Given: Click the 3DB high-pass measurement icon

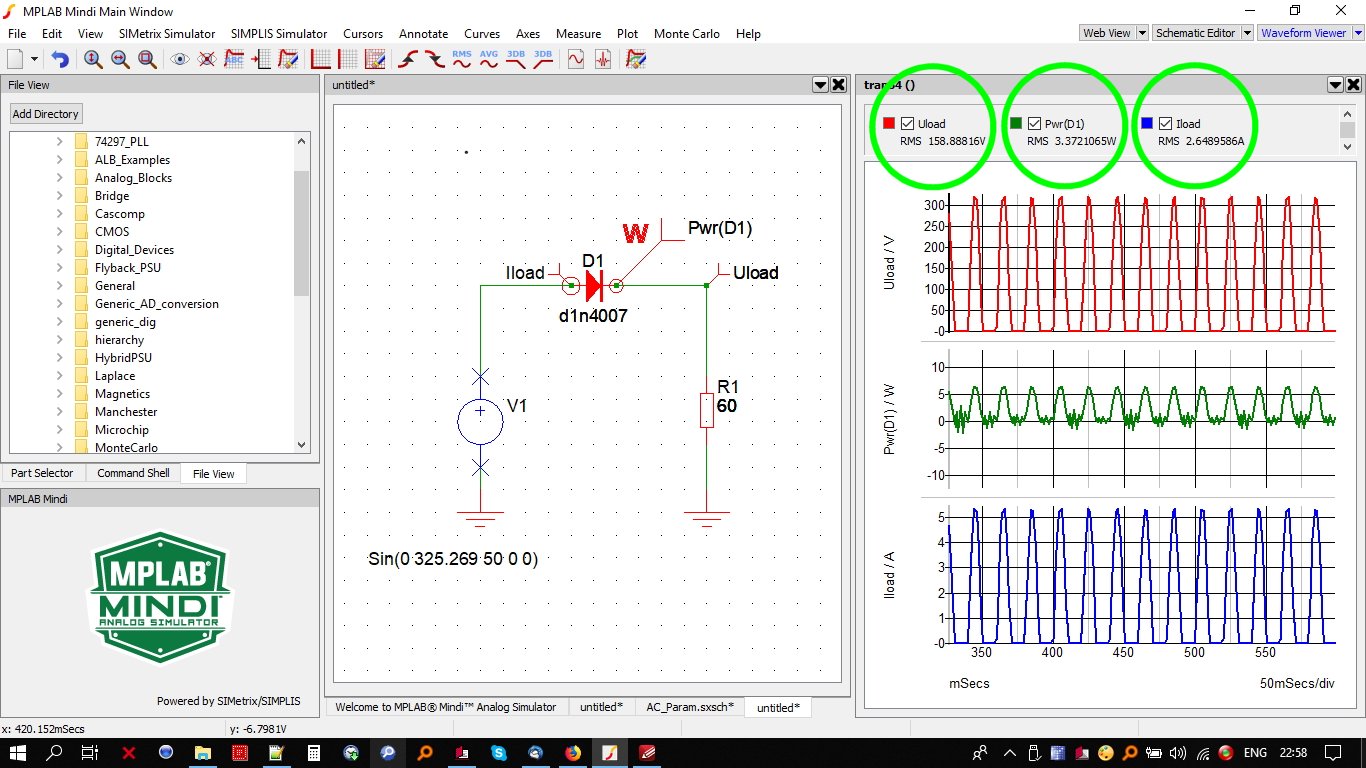Looking at the screenshot, I should 543,60.
